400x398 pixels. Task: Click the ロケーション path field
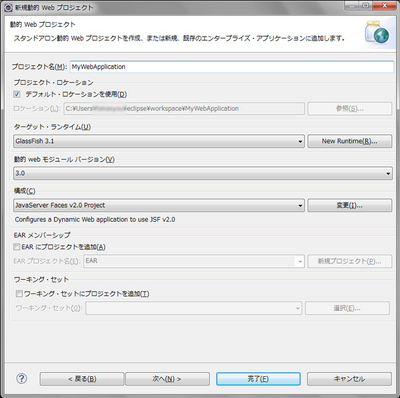pos(184,109)
